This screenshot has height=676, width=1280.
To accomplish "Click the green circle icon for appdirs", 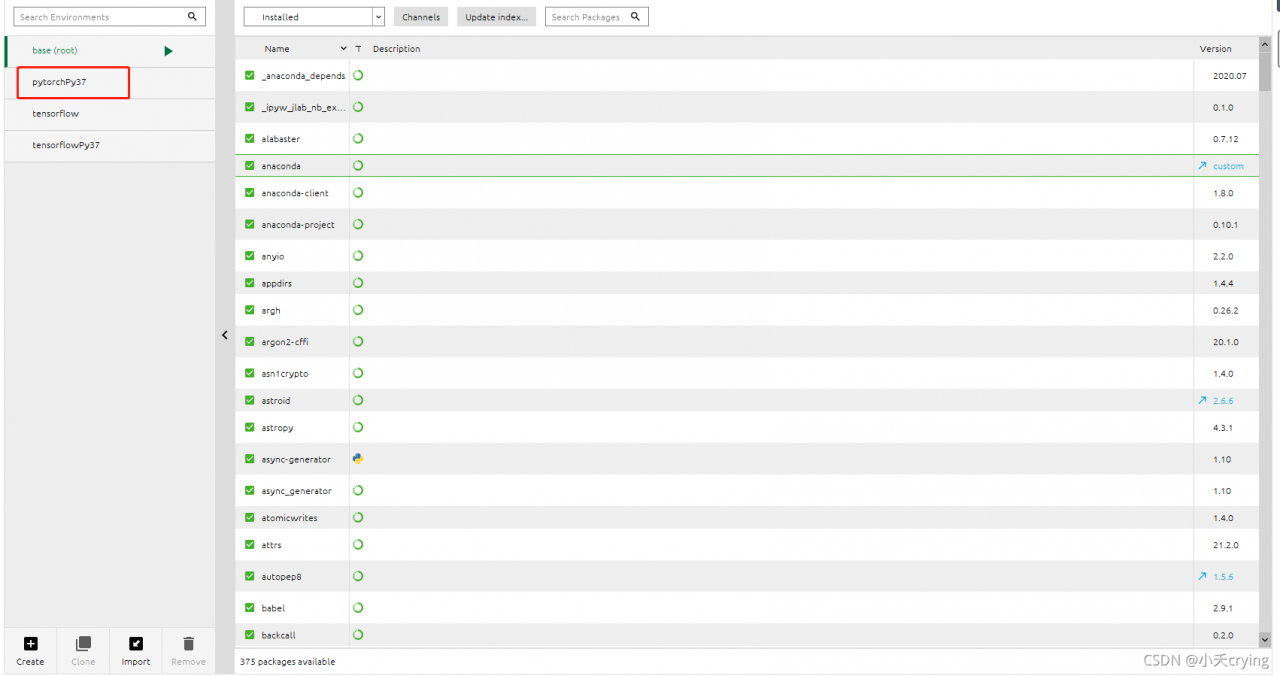I will [358, 283].
